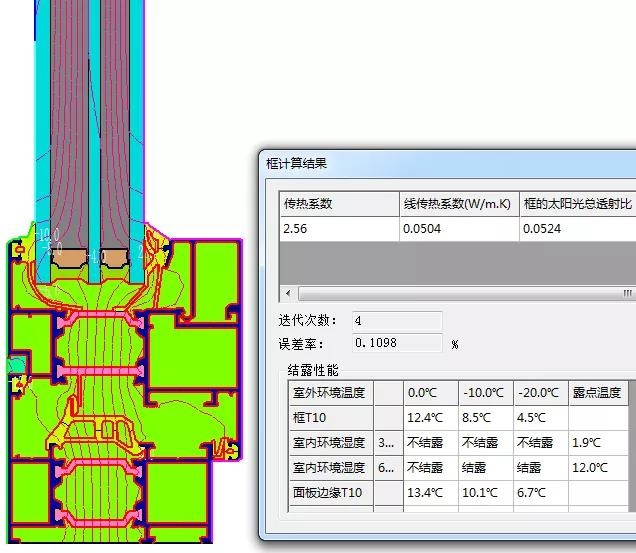Click the right tan spacer in glazing unit
Image resolution: width=636 pixels, height=553 pixels.
point(115,258)
